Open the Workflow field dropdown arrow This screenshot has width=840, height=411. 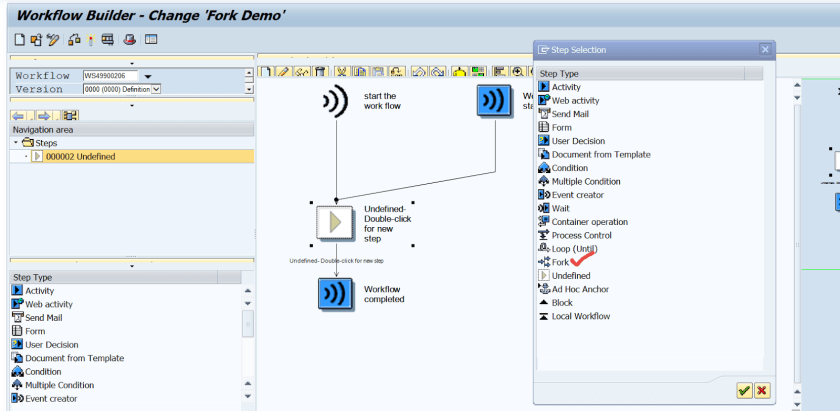(148, 76)
